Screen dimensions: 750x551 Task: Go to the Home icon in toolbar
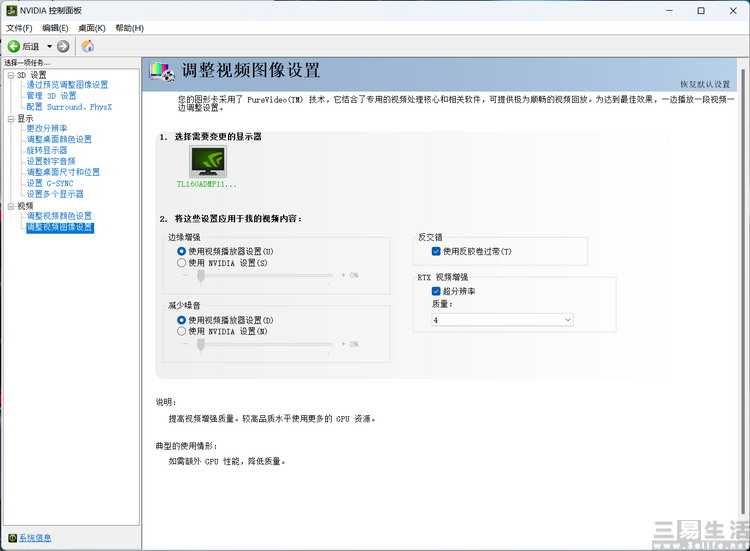(88, 46)
